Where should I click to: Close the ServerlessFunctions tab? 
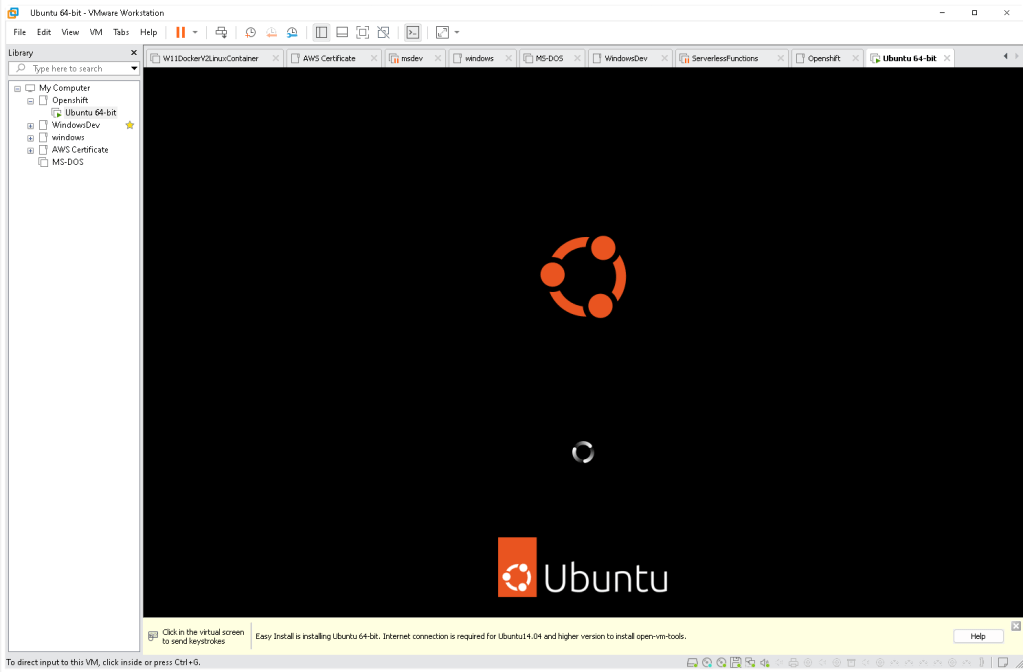tap(780, 58)
